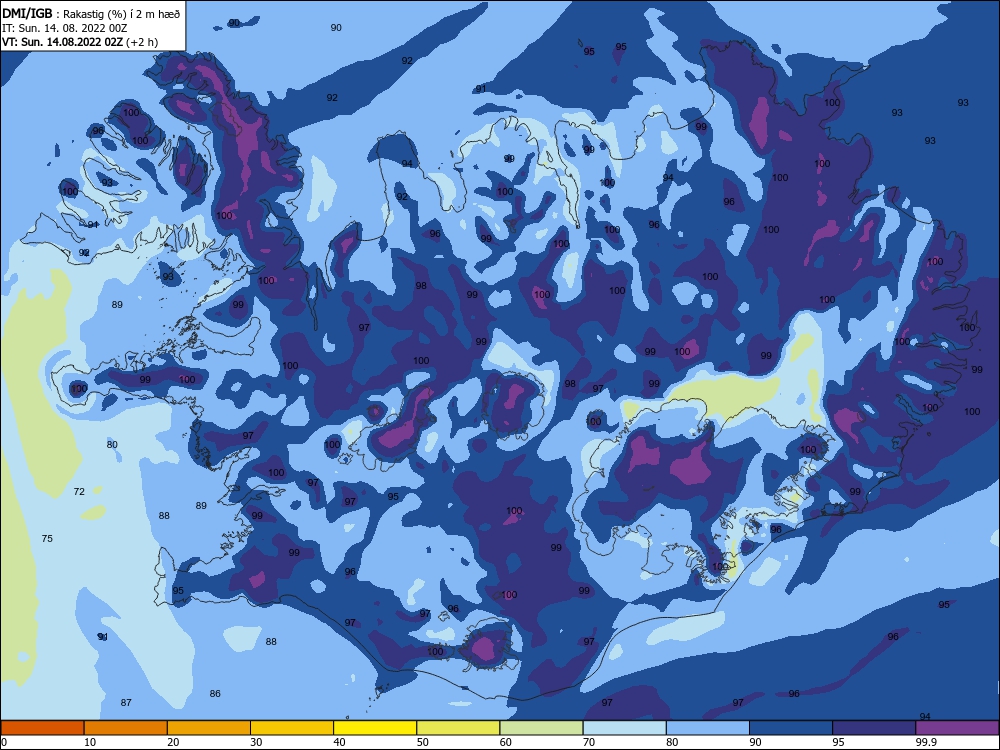Pick the 20–30 legend color swatch

(x=209, y=728)
